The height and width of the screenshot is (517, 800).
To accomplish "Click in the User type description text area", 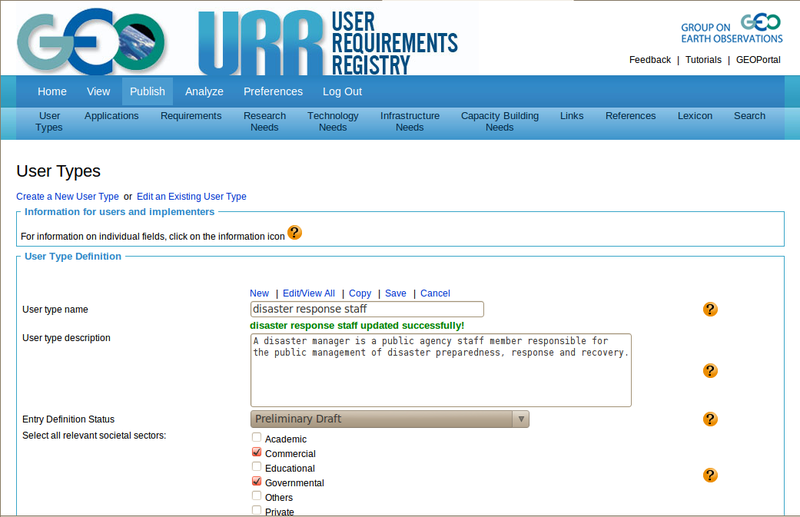I will 440,370.
